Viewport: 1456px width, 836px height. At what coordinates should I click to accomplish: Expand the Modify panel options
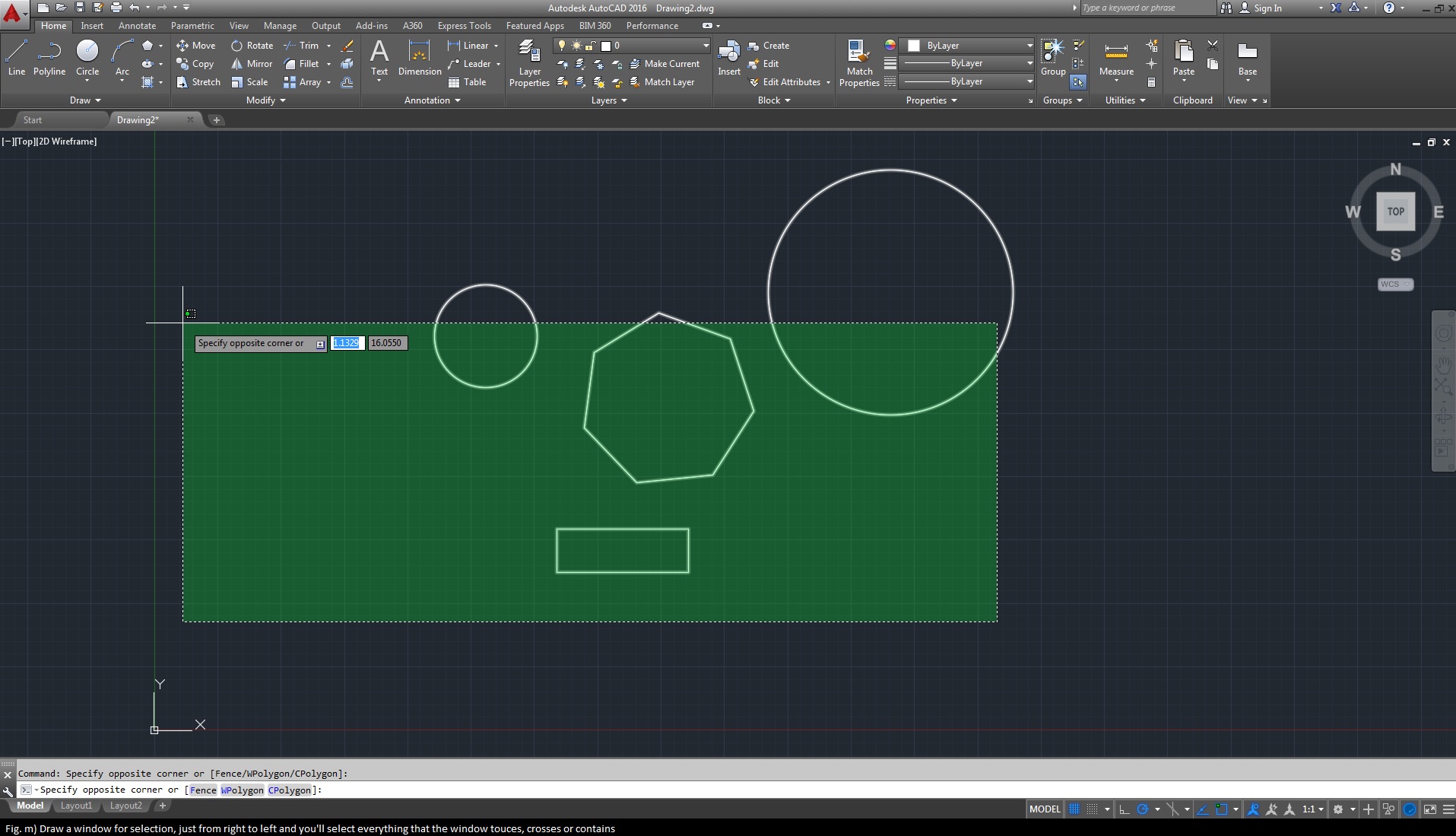click(x=265, y=100)
